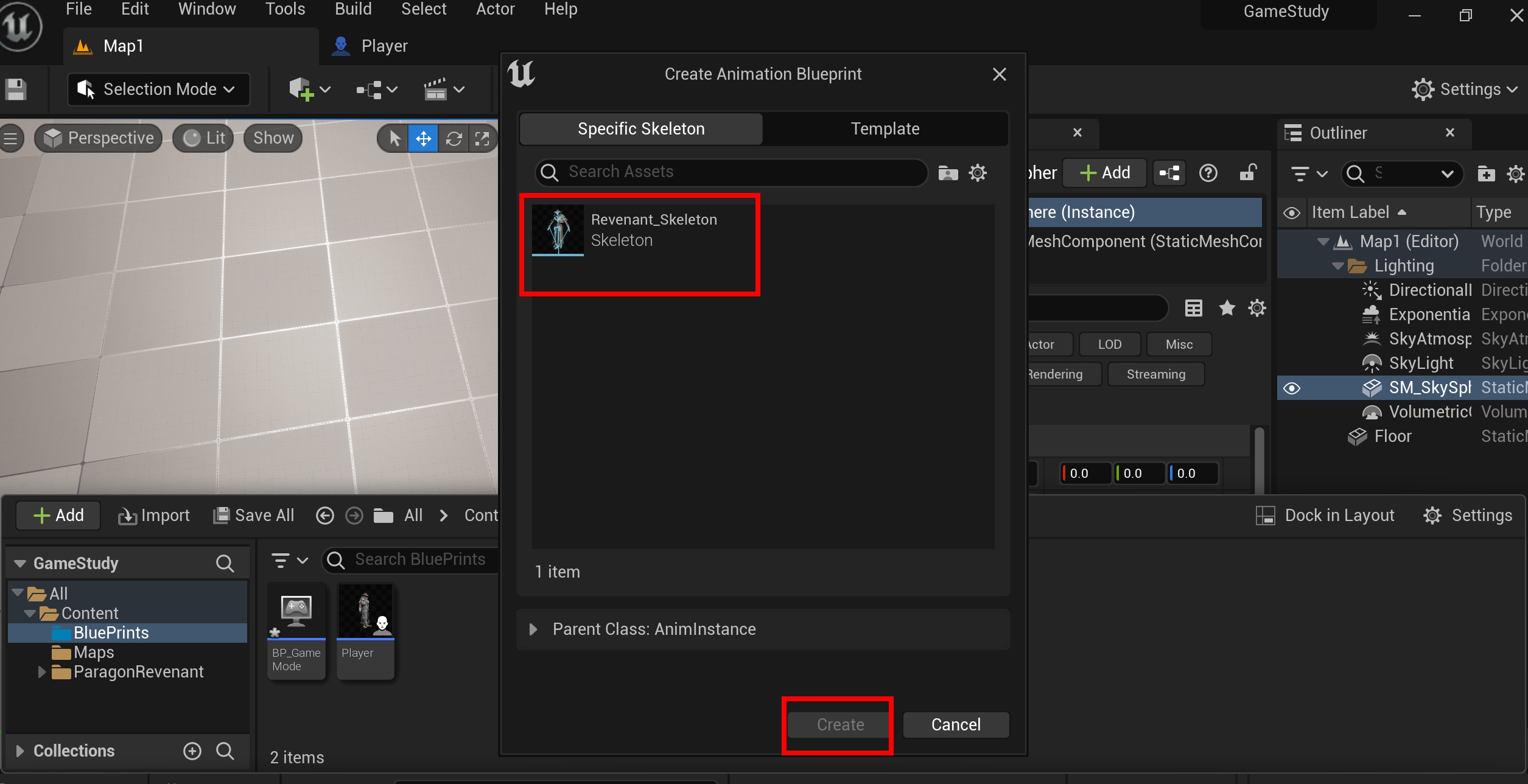Search the GameStudy source tree magnifier
The image size is (1528, 784).
(x=225, y=564)
